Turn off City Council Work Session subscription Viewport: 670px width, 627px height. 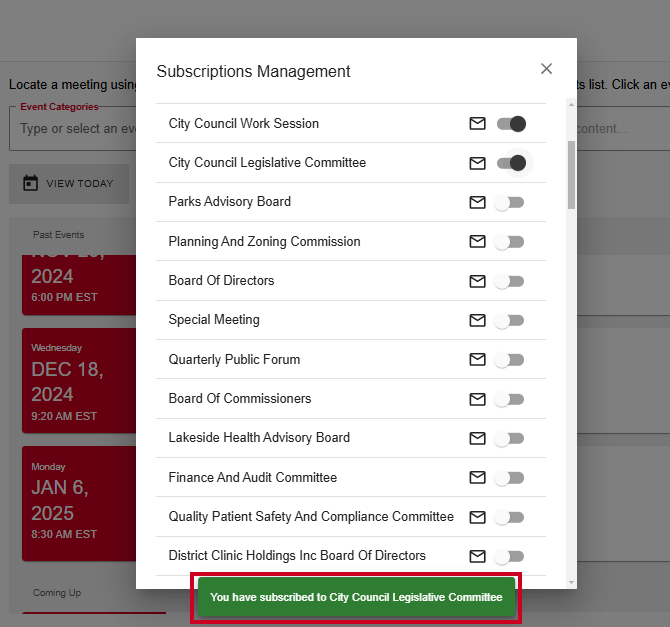point(511,124)
